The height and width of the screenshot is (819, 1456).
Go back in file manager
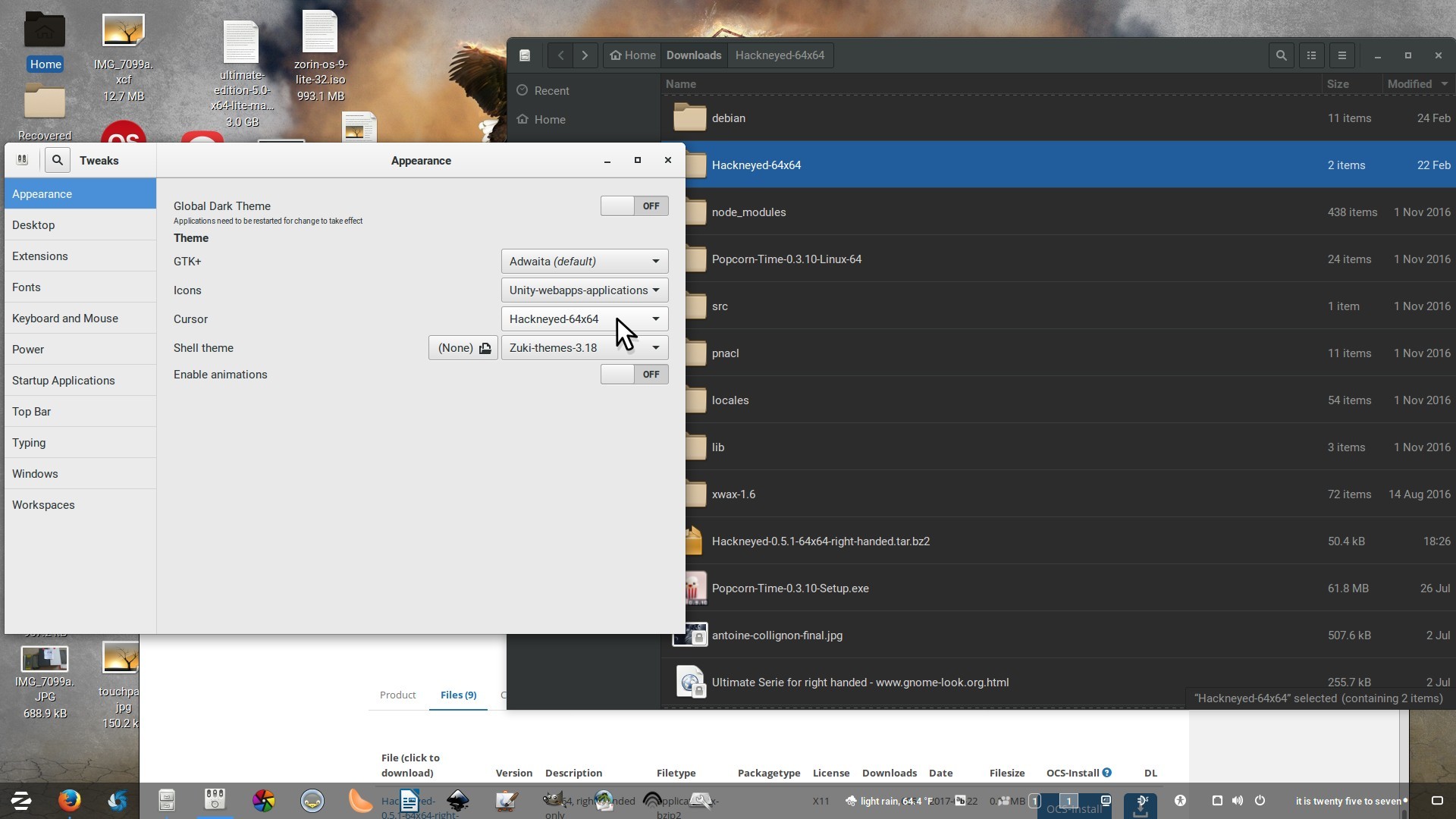pos(560,55)
